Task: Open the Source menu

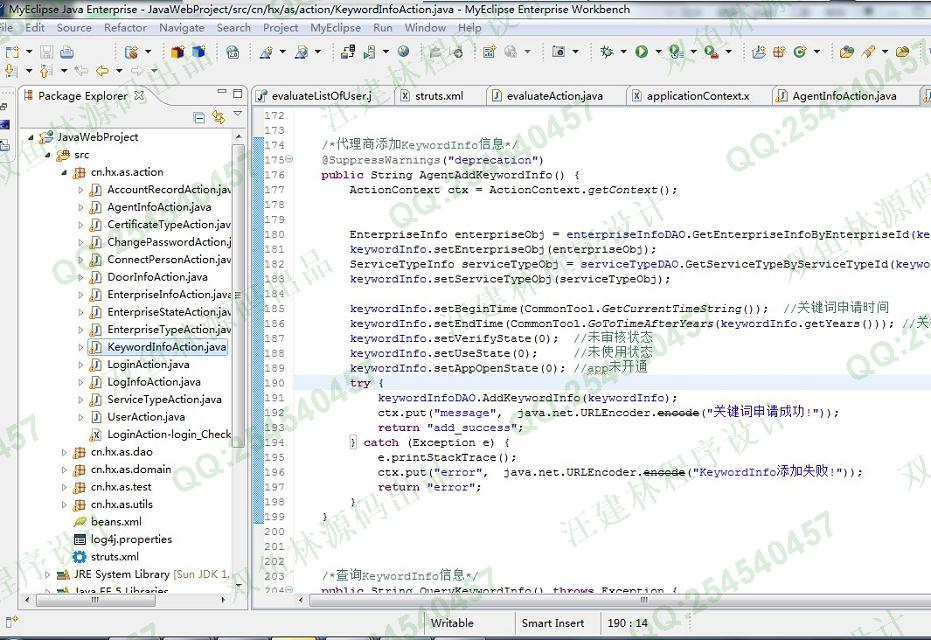Action: pos(74,27)
